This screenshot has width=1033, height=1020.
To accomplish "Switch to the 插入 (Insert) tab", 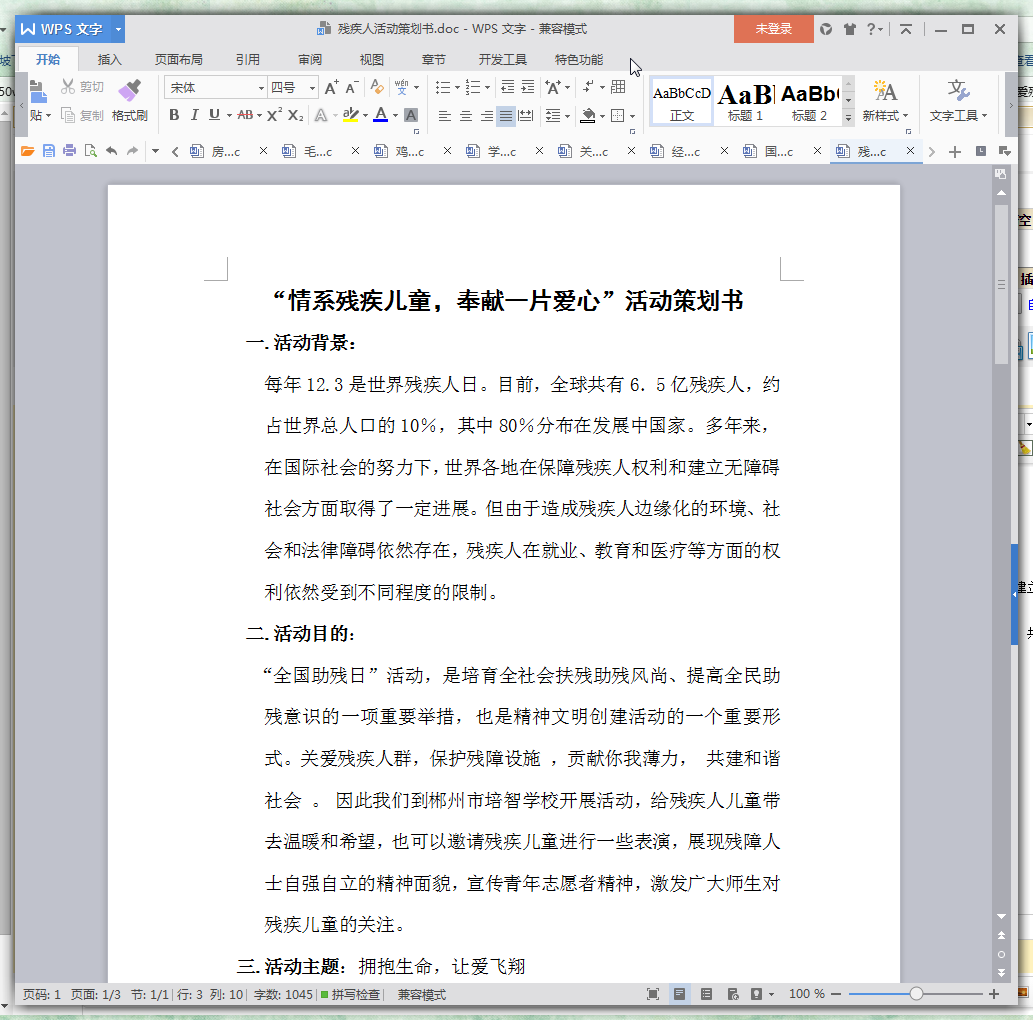I will (x=109, y=60).
